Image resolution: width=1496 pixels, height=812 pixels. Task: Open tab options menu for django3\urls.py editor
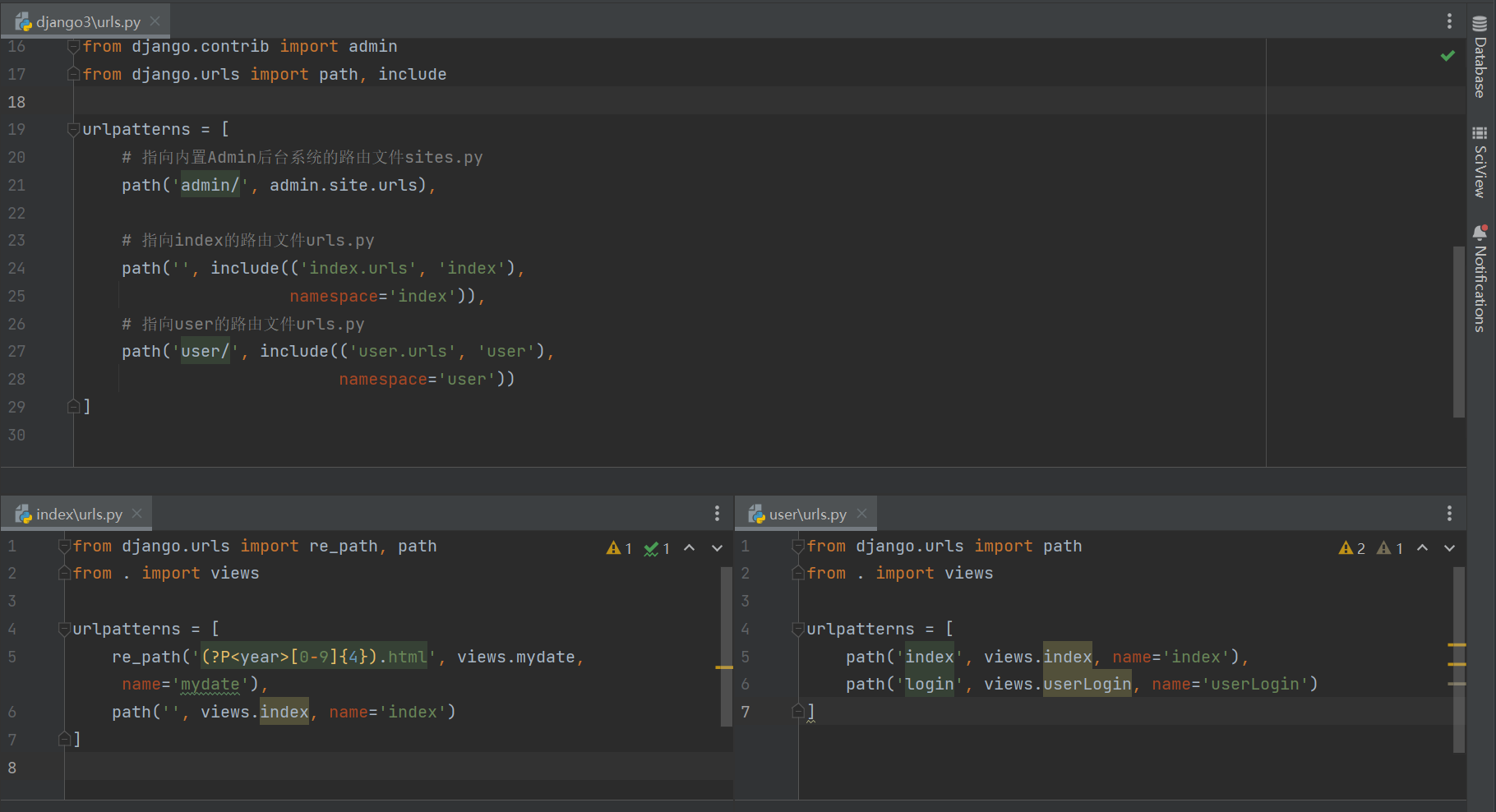click(1449, 21)
